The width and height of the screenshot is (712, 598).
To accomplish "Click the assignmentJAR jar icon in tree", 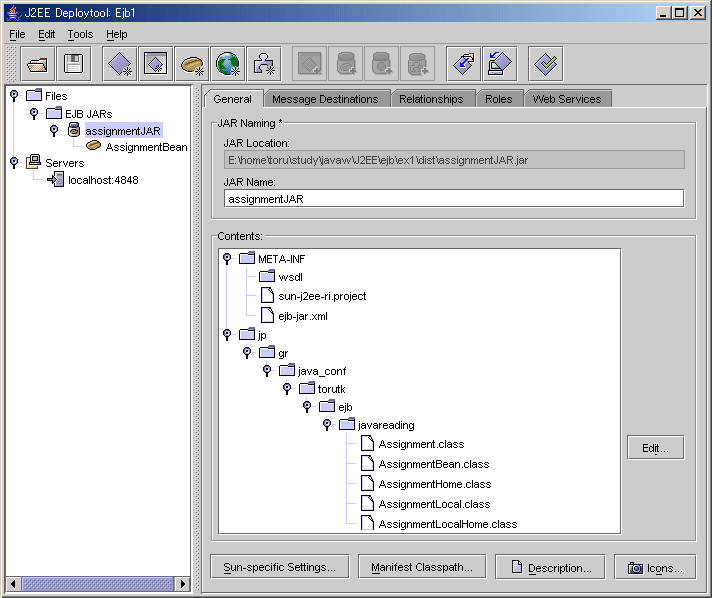I will [x=74, y=130].
